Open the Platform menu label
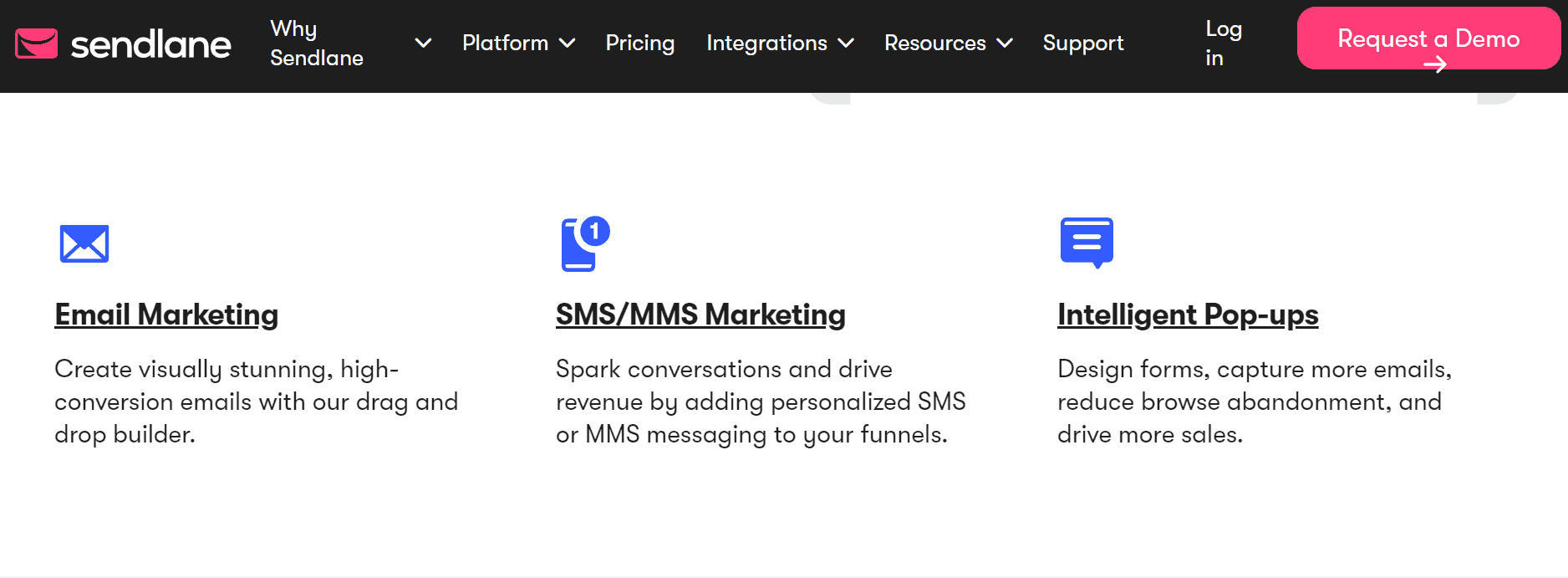This screenshot has height=578, width=1568. point(505,43)
